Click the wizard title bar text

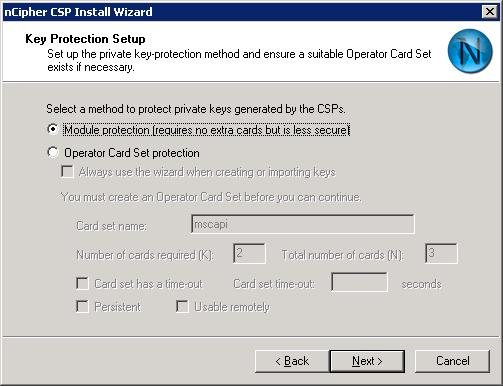pyautogui.click(x=78, y=12)
